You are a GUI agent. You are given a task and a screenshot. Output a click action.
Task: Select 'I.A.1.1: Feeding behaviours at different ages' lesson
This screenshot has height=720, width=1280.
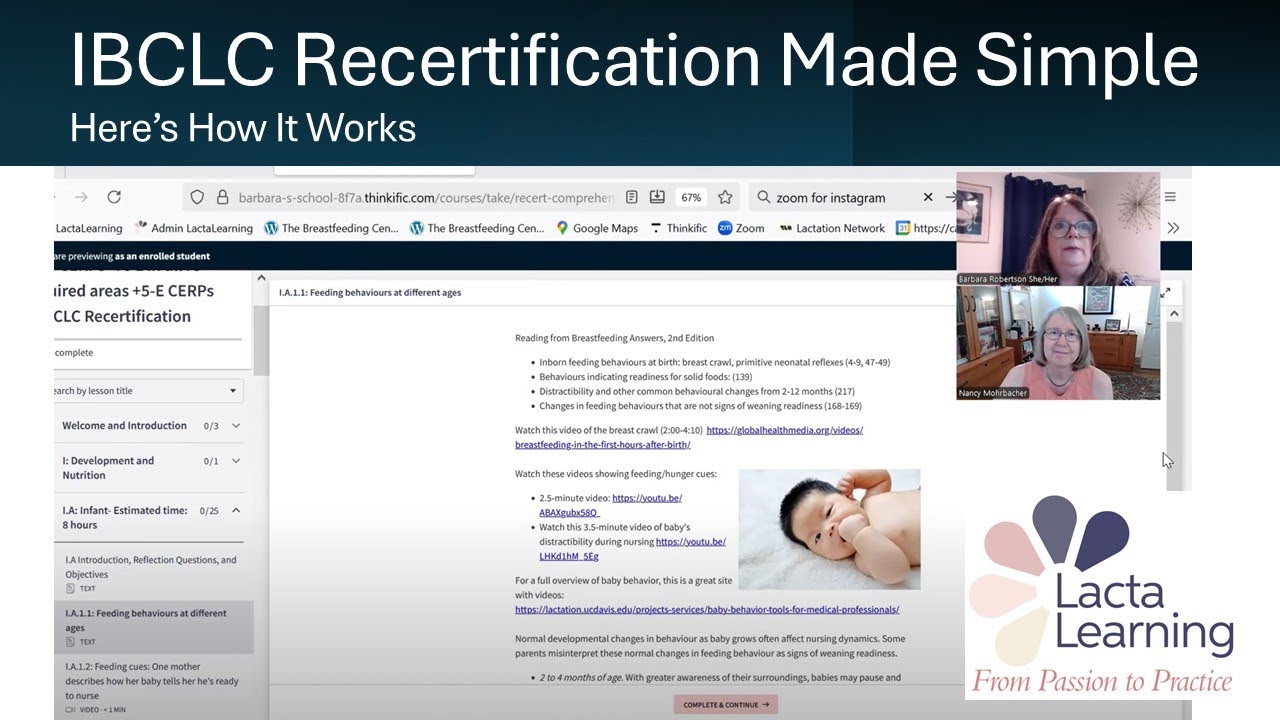[153, 627]
